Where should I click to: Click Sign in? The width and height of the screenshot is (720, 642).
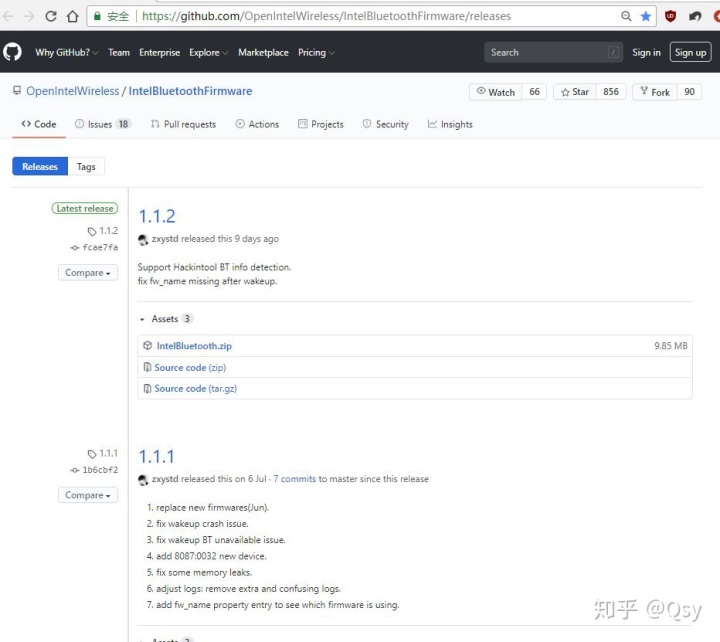coord(646,52)
